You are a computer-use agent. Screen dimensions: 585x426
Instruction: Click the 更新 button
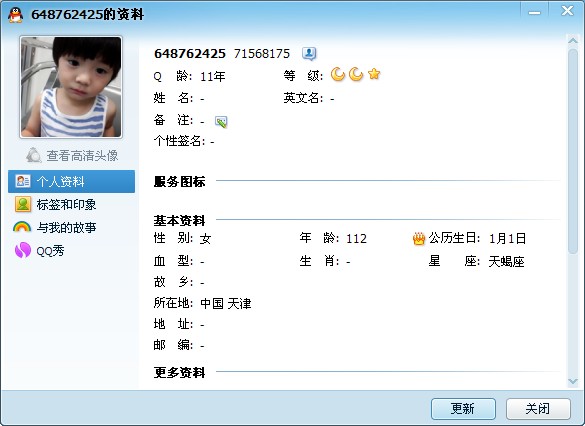click(463, 409)
